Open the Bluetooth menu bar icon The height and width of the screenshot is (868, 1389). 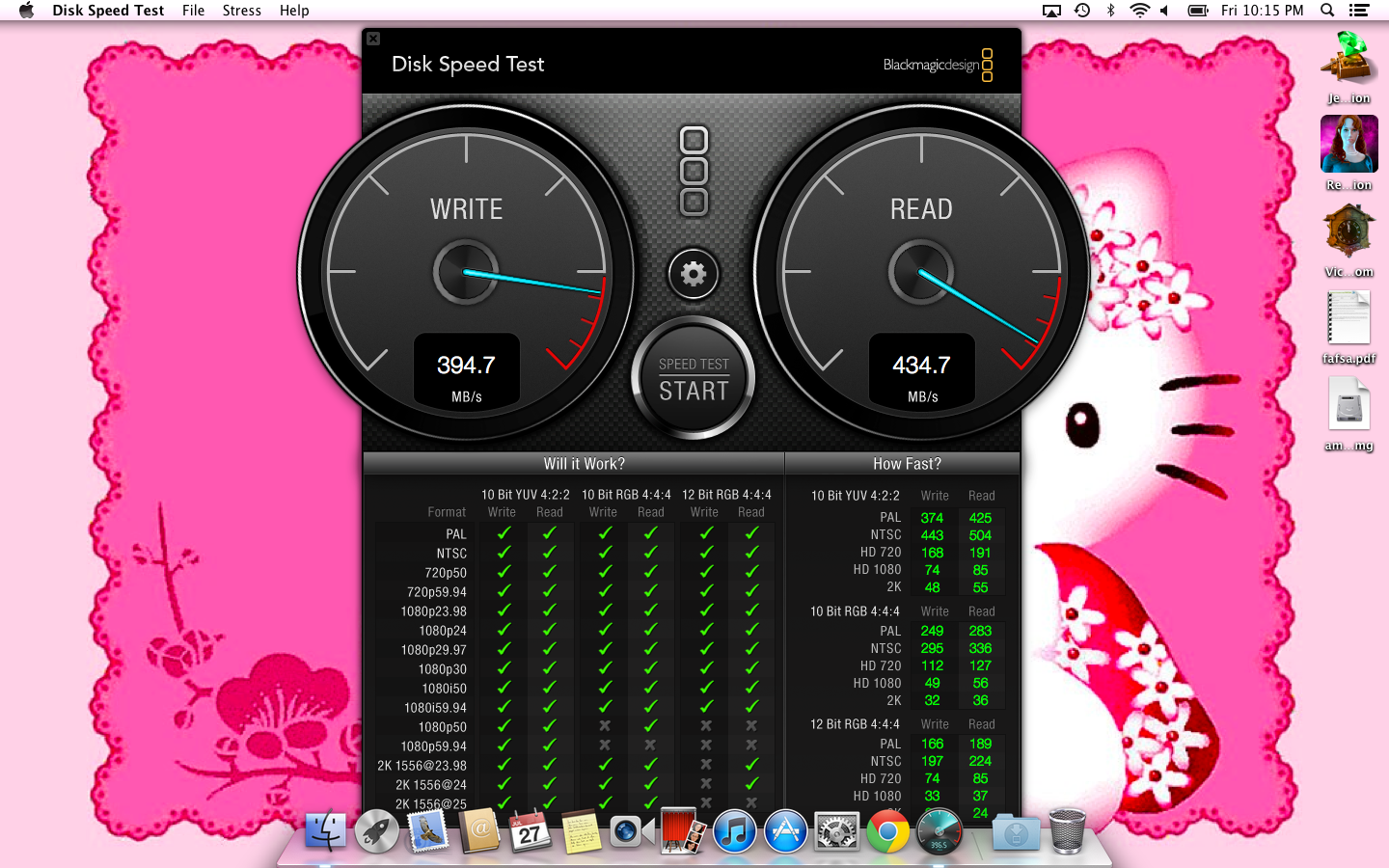coord(1110,11)
